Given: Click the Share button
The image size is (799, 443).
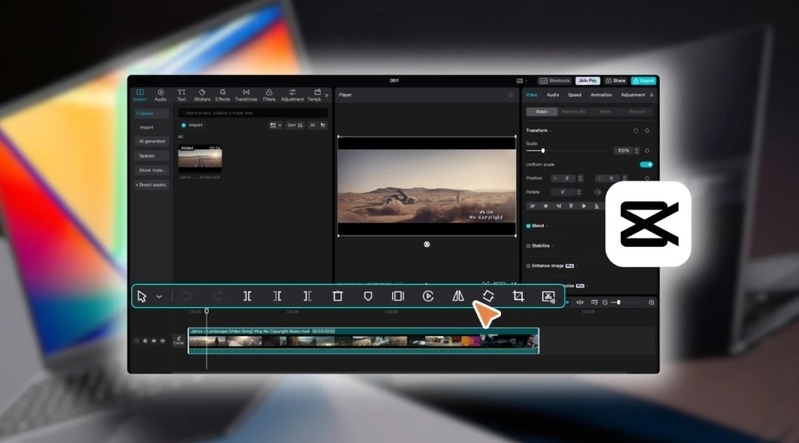Looking at the screenshot, I should 616,81.
